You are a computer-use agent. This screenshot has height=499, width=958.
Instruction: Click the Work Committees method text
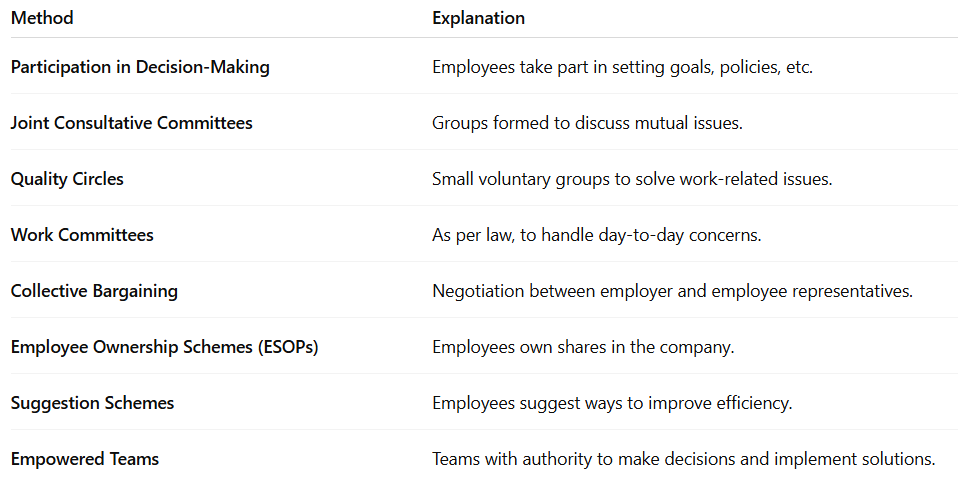click(x=82, y=235)
